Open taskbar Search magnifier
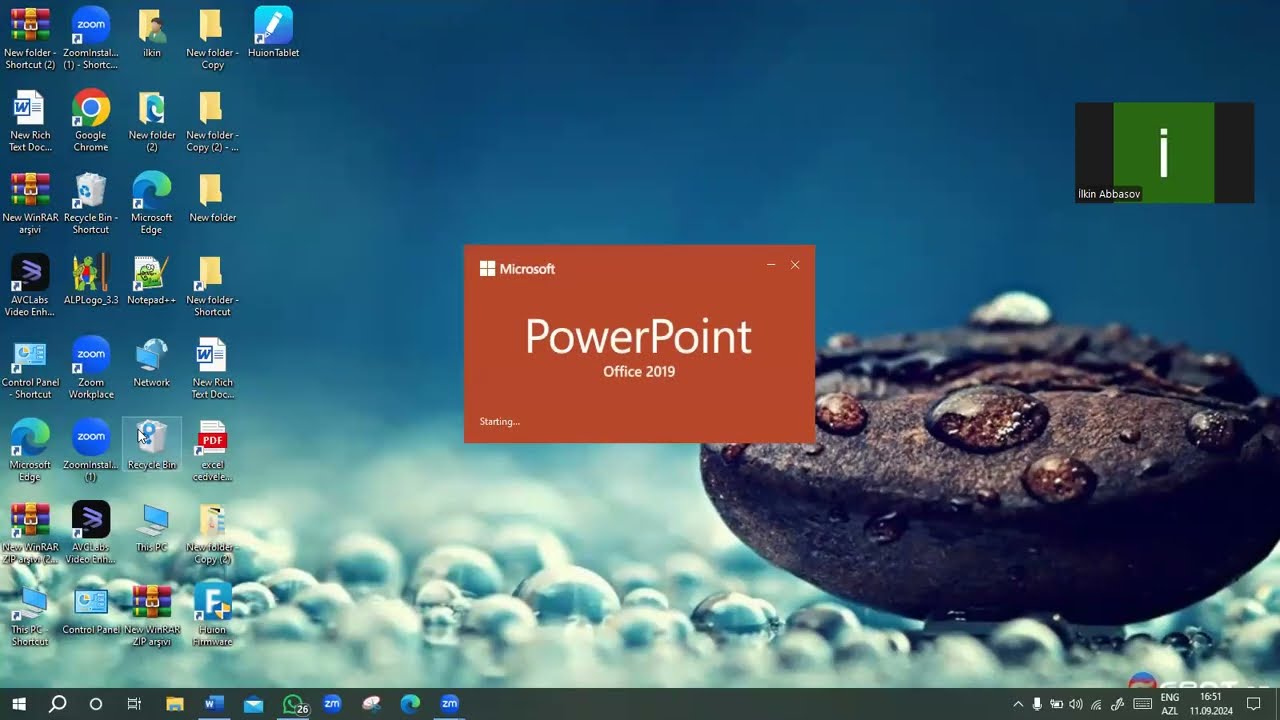This screenshot has width=1280, height=720. (x=57, y=704)
